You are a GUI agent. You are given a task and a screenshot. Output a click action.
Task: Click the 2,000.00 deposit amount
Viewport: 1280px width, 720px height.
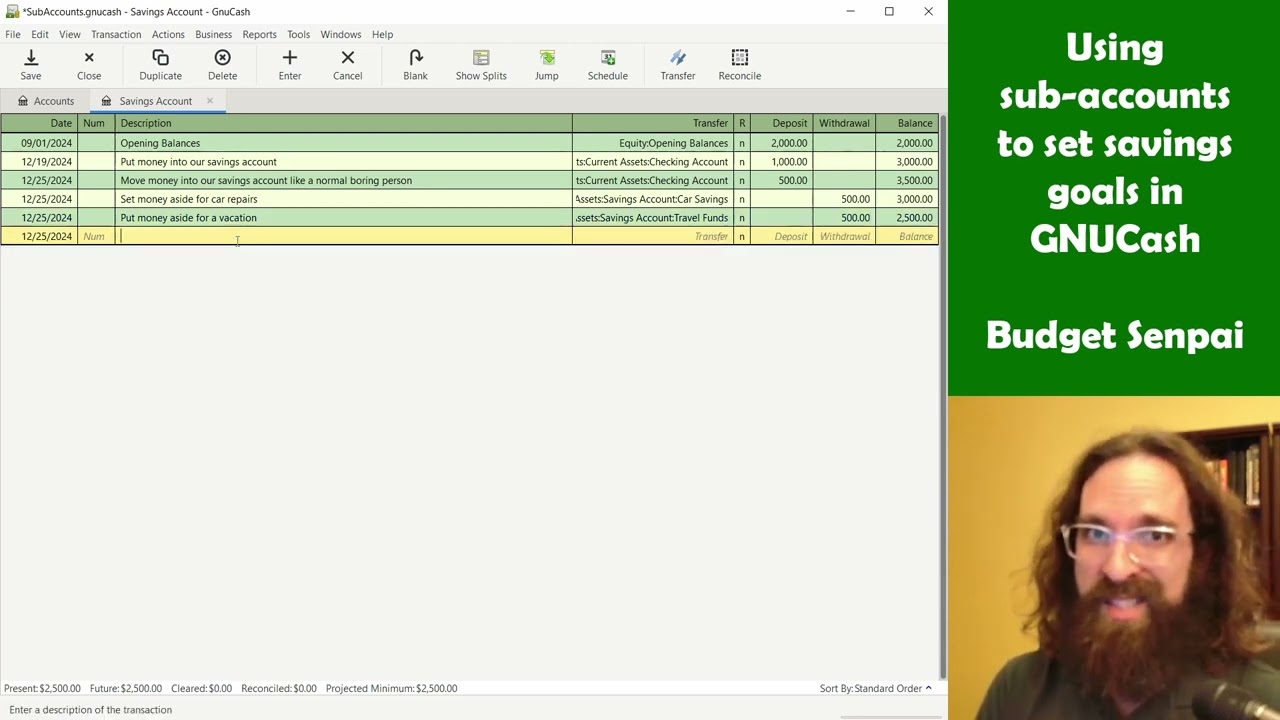[x=781, y=143]
